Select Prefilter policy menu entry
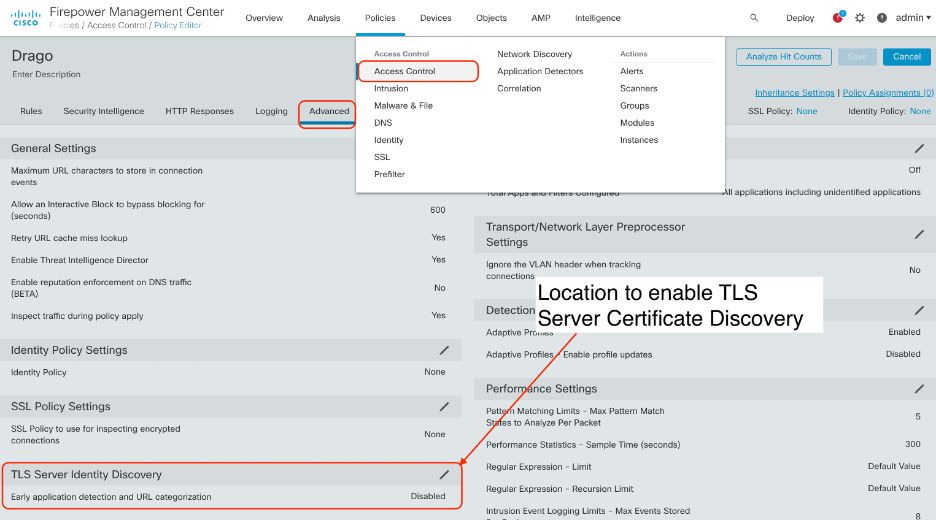This screenshot has width=936, height=520. [389, 174]
